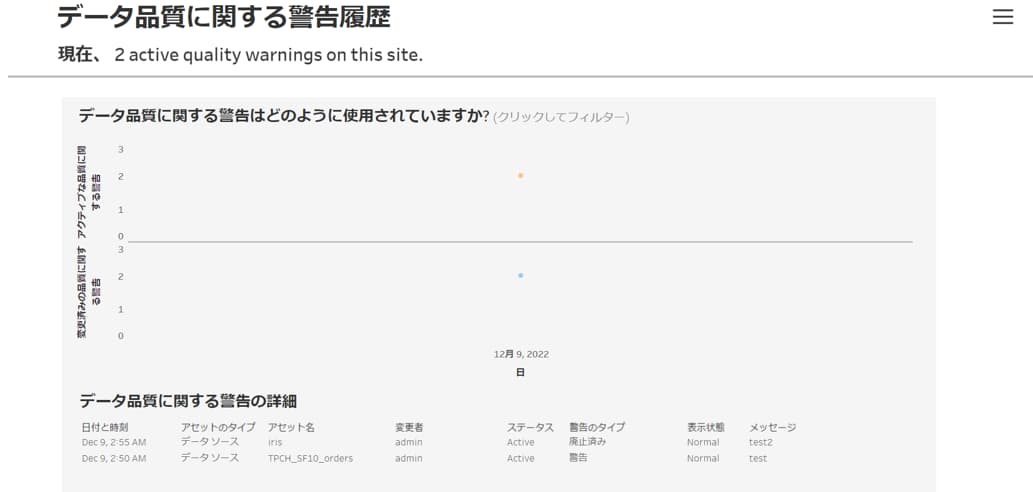Viewport: 1033px width, 492px height.
Task: Click admin in the TPCH_SF10_orders row
Action: [409, 458]
